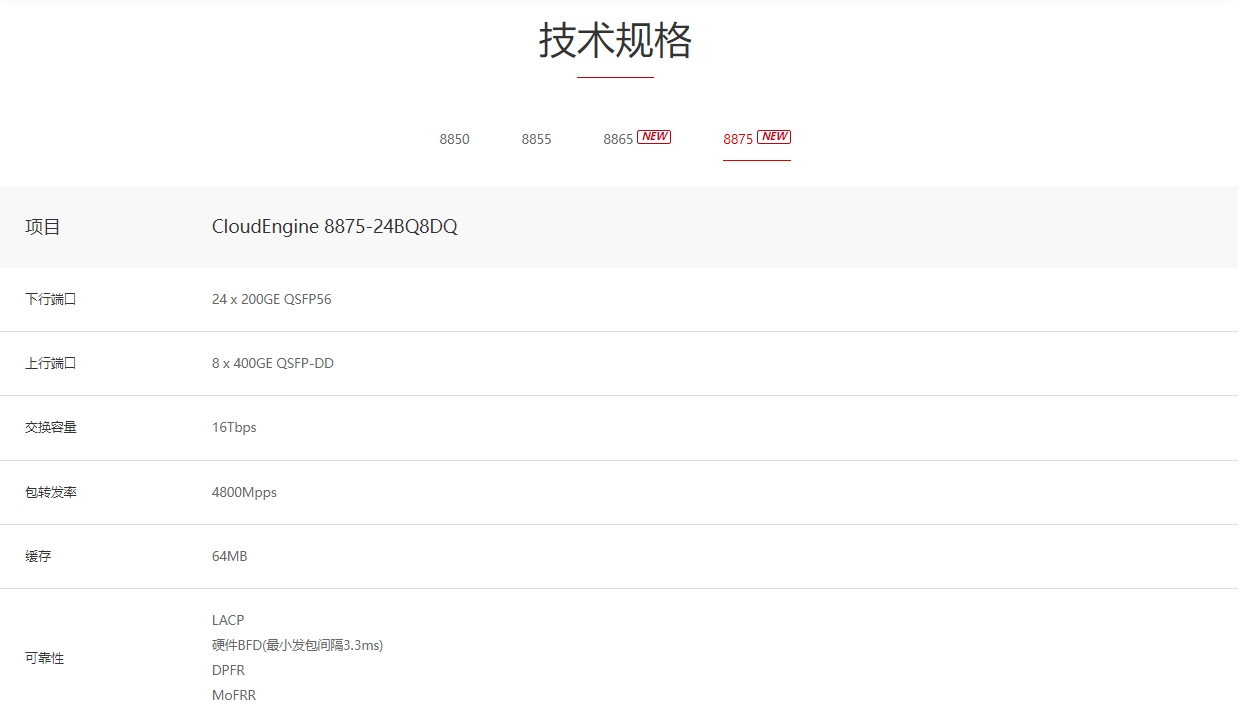The image size is (1247, 727).
Task: Select the 64MB buffer value
Action: click(230, 556)
